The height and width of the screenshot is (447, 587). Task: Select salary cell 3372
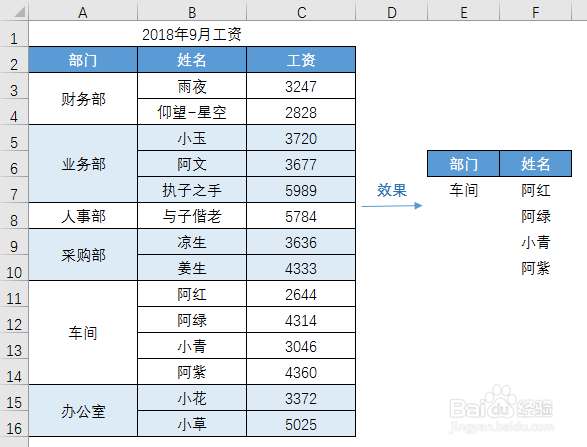301,398
